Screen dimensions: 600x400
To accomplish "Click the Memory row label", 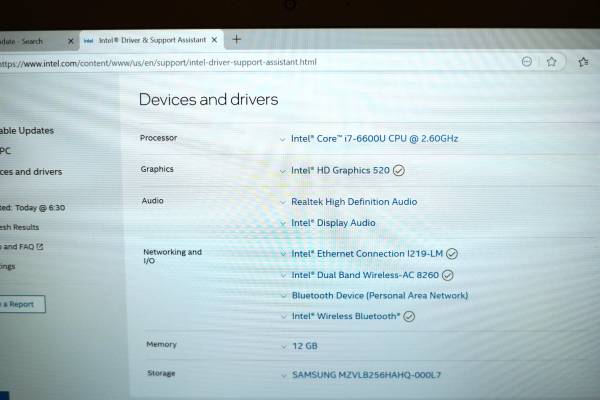I will tap(161, 344).
